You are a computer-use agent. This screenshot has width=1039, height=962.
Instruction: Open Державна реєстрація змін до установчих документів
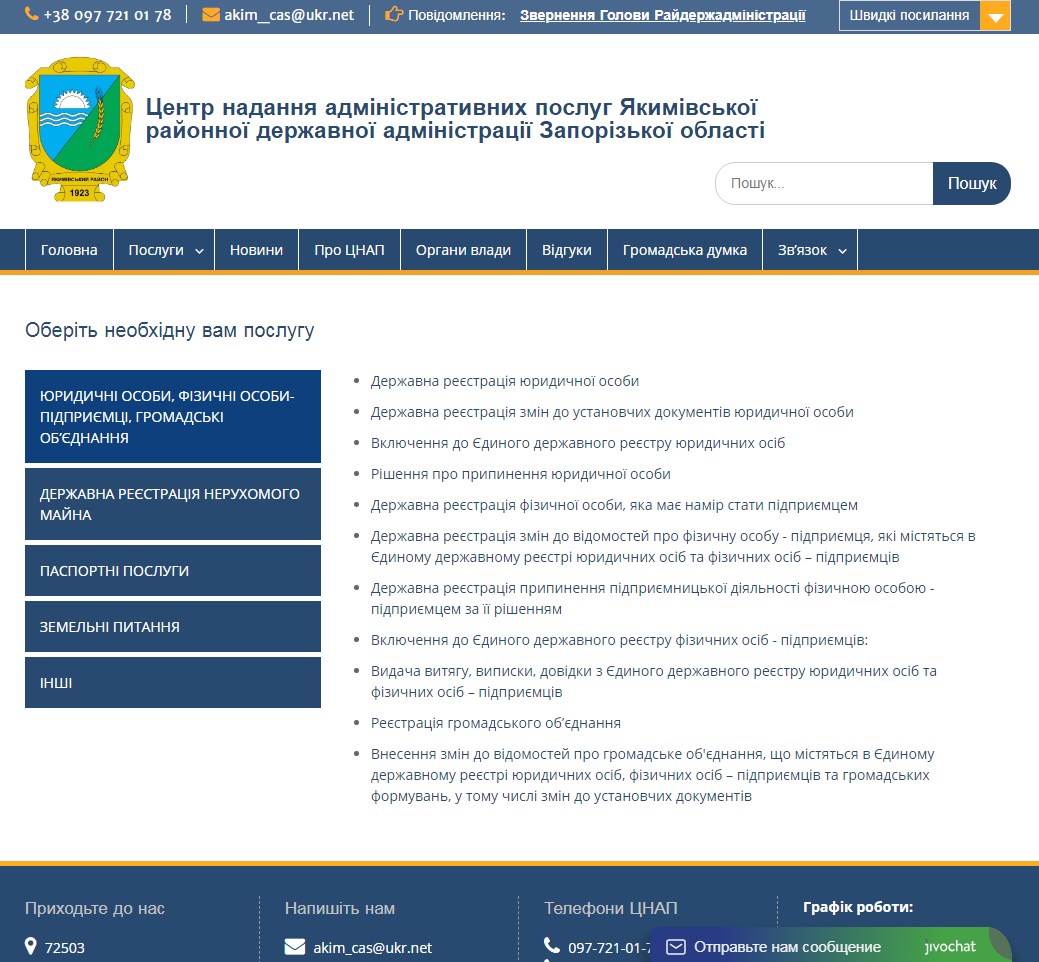(x=612, y=412)
